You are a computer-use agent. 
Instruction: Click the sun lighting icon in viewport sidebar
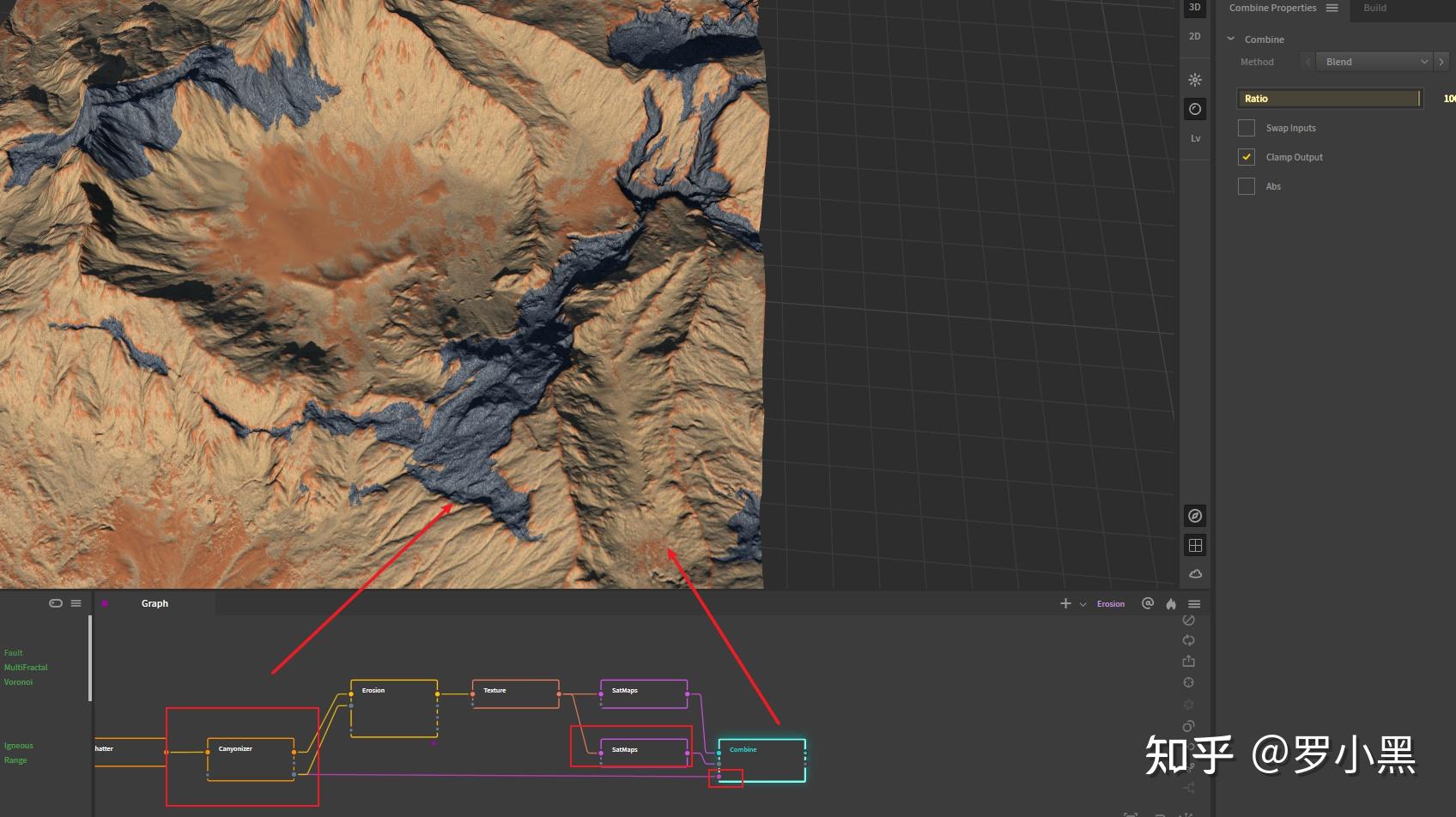(x=1194, y=80)
